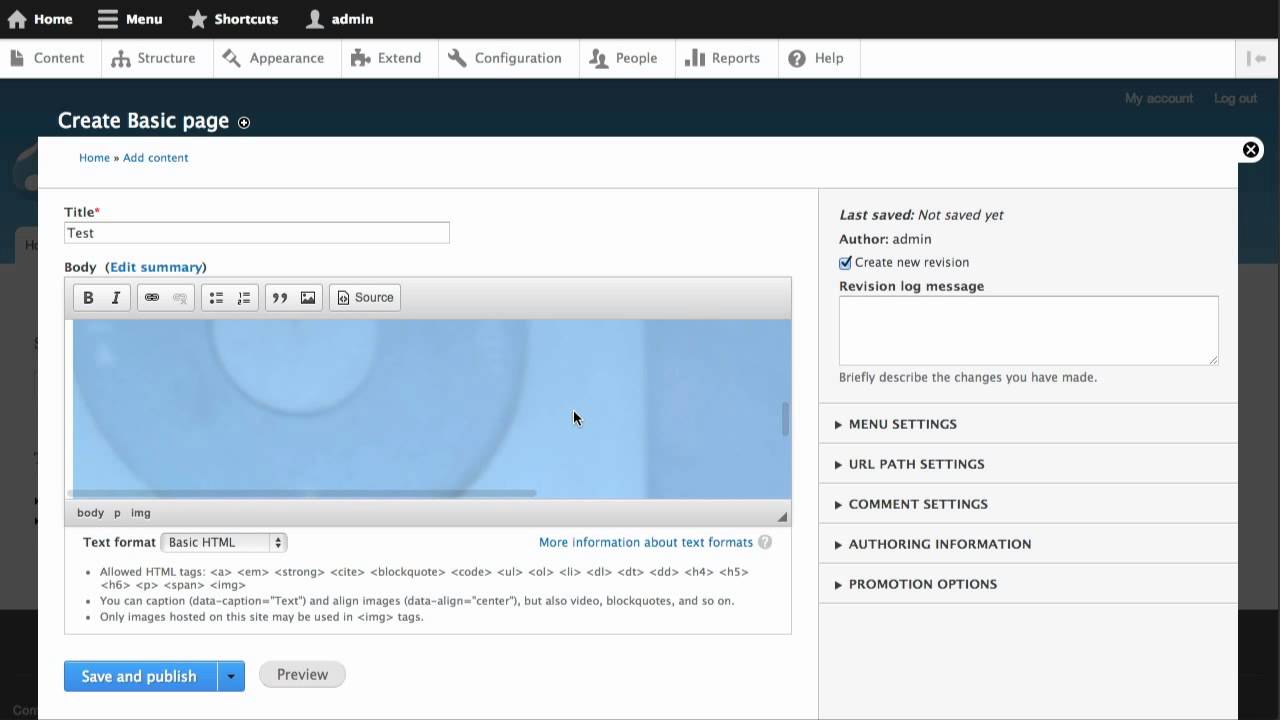Click the Title input field
The height and width of the screenshot is (720, 1280).
pos(257,233)
